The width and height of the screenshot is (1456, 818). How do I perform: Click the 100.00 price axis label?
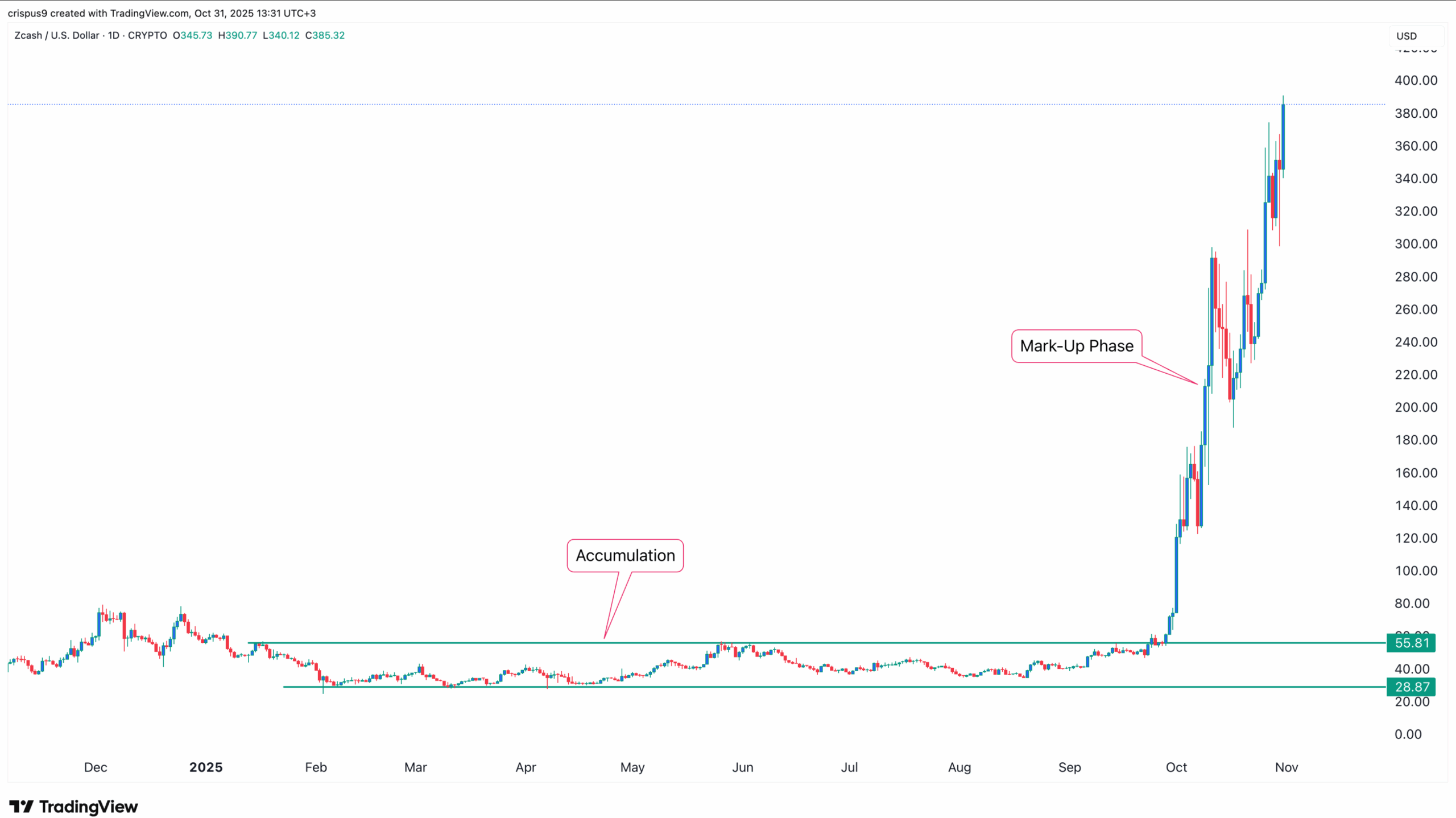[x=1416, y=571]
